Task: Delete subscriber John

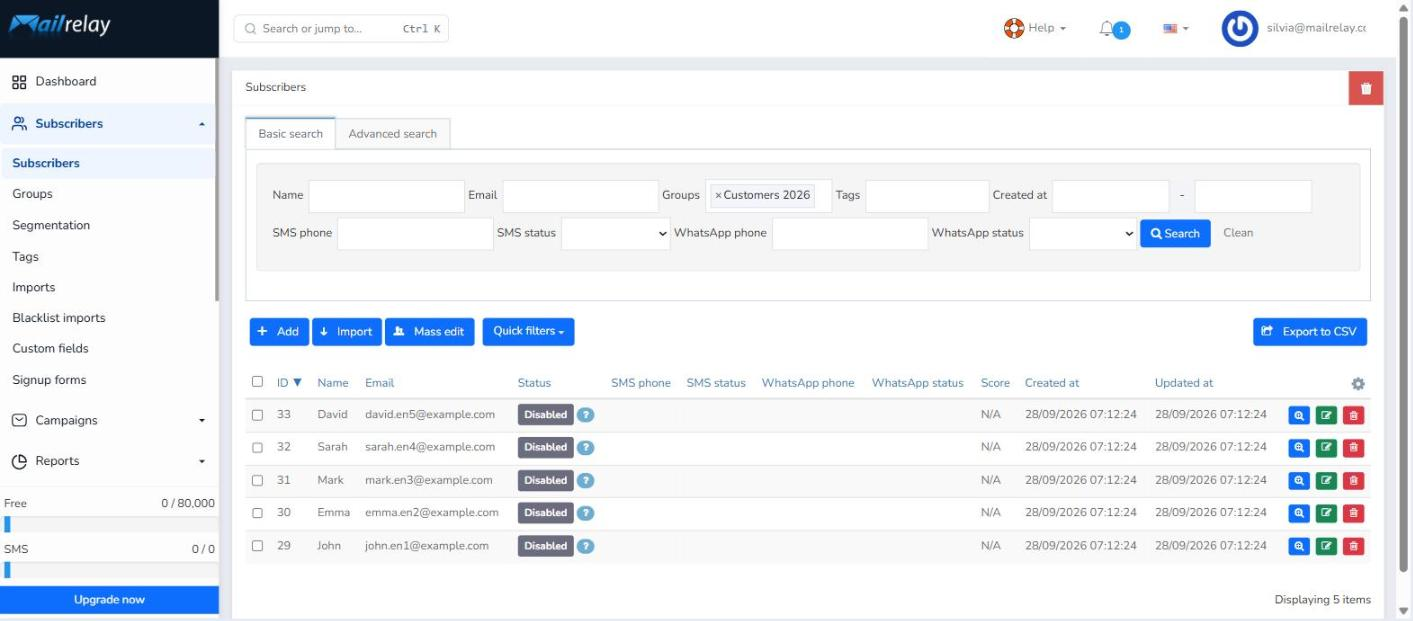Action: [1354, 546]
